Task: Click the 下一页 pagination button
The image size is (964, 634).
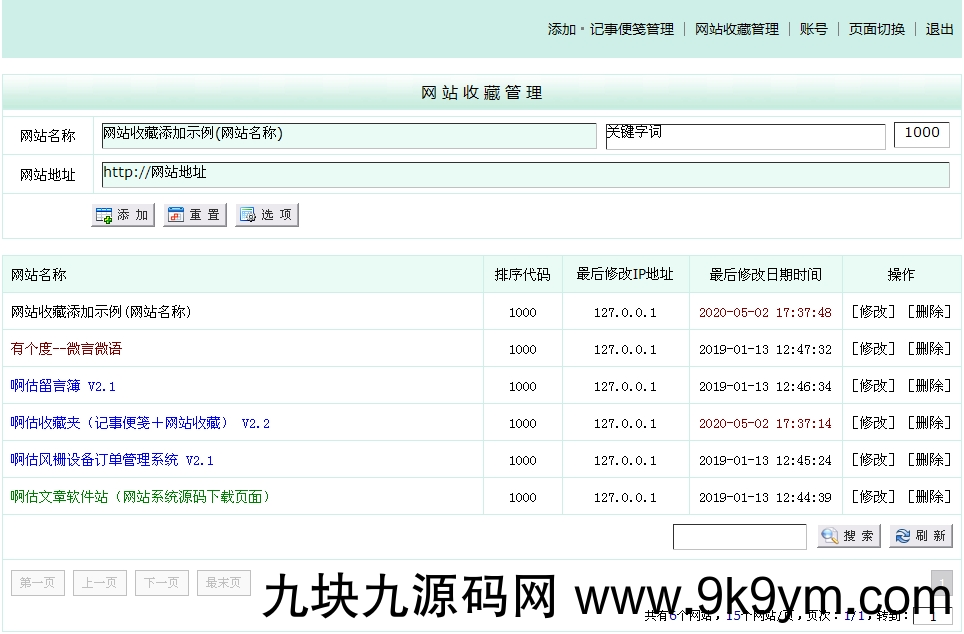Action: pos(162,582)
